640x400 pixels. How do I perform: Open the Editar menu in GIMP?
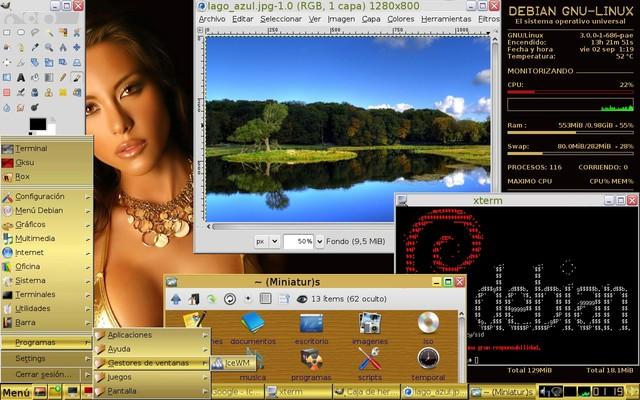pyautogui.click(x=242, y=19)
